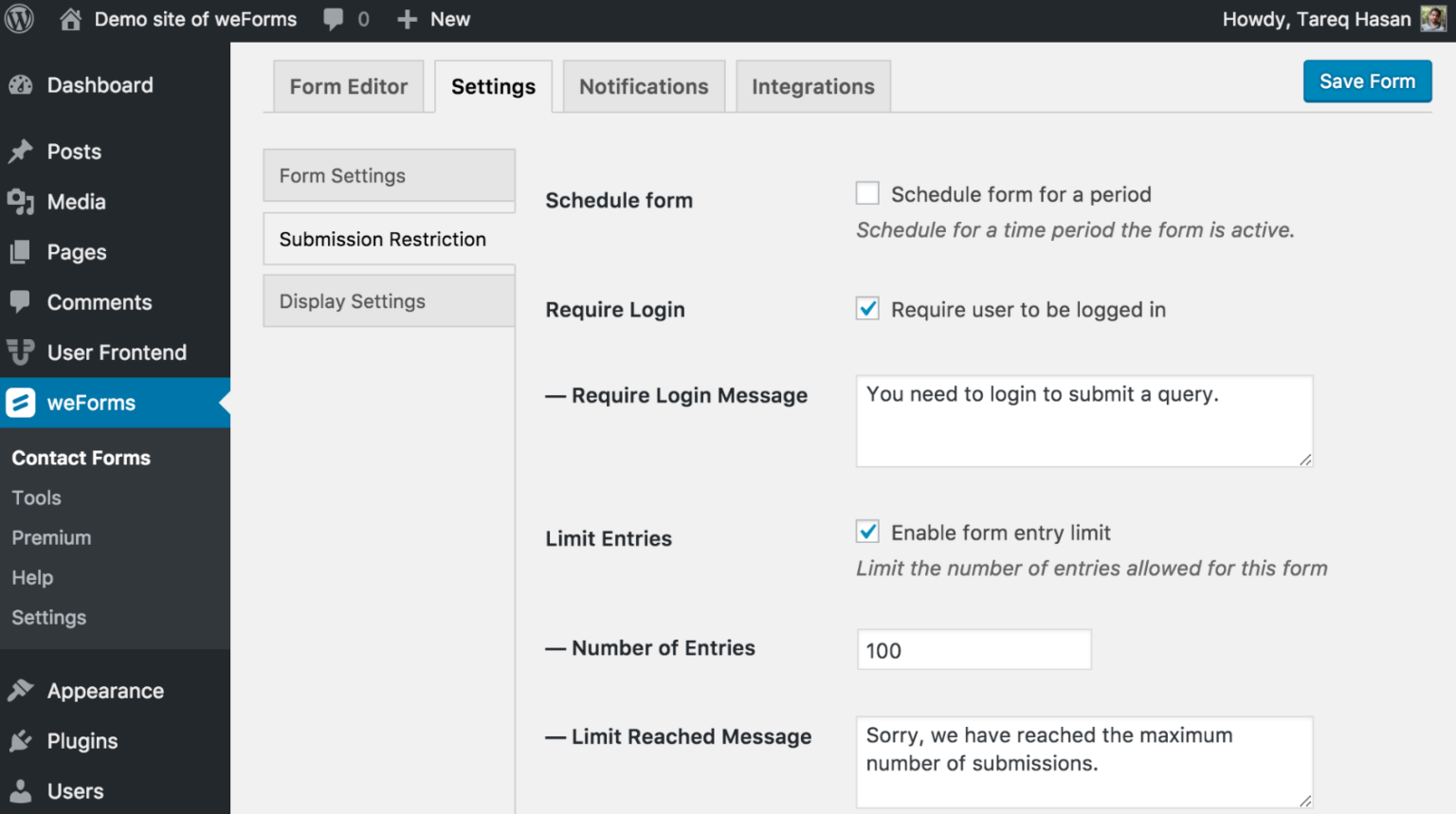Click the New item plus icon
This screenshot has height=814, width=1456.
[406, 19]
